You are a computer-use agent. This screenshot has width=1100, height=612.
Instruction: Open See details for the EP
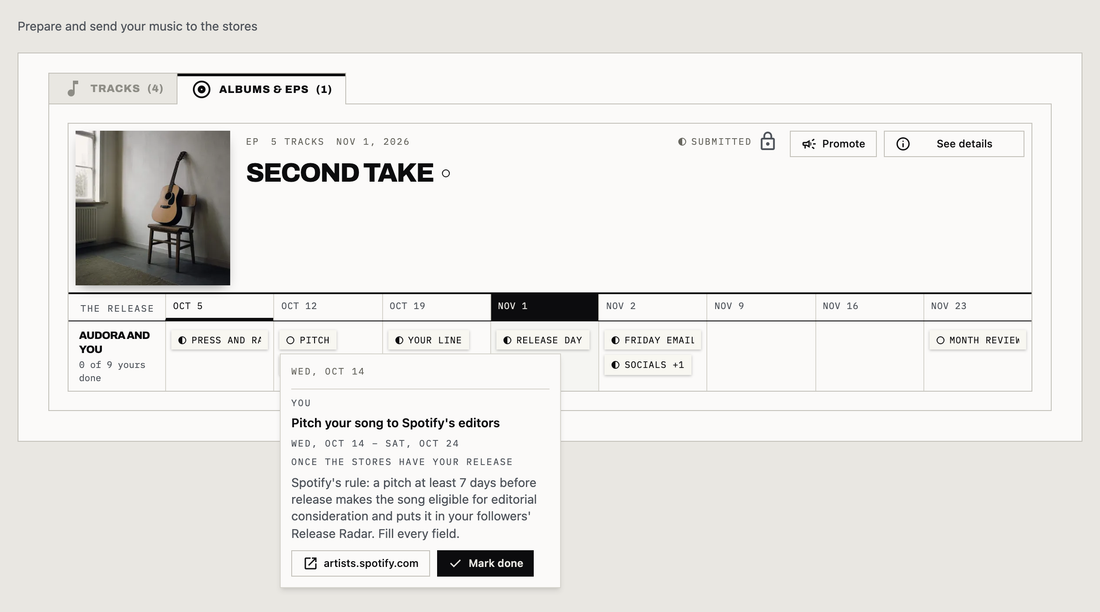(x=953, y=144)
